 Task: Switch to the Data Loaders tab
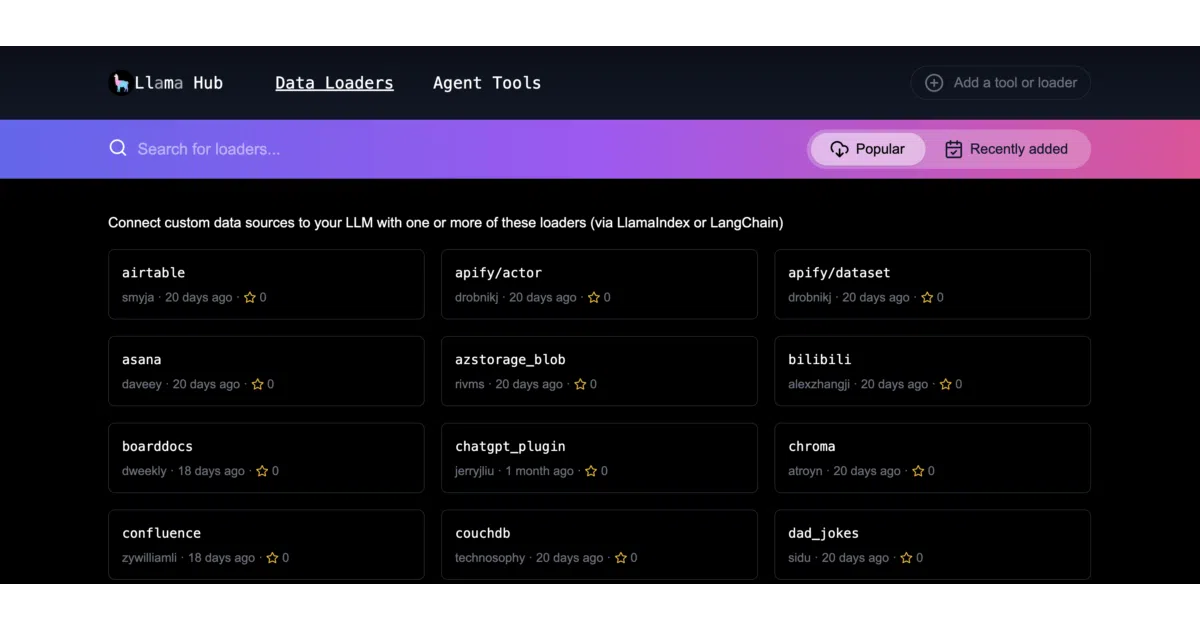334,83
